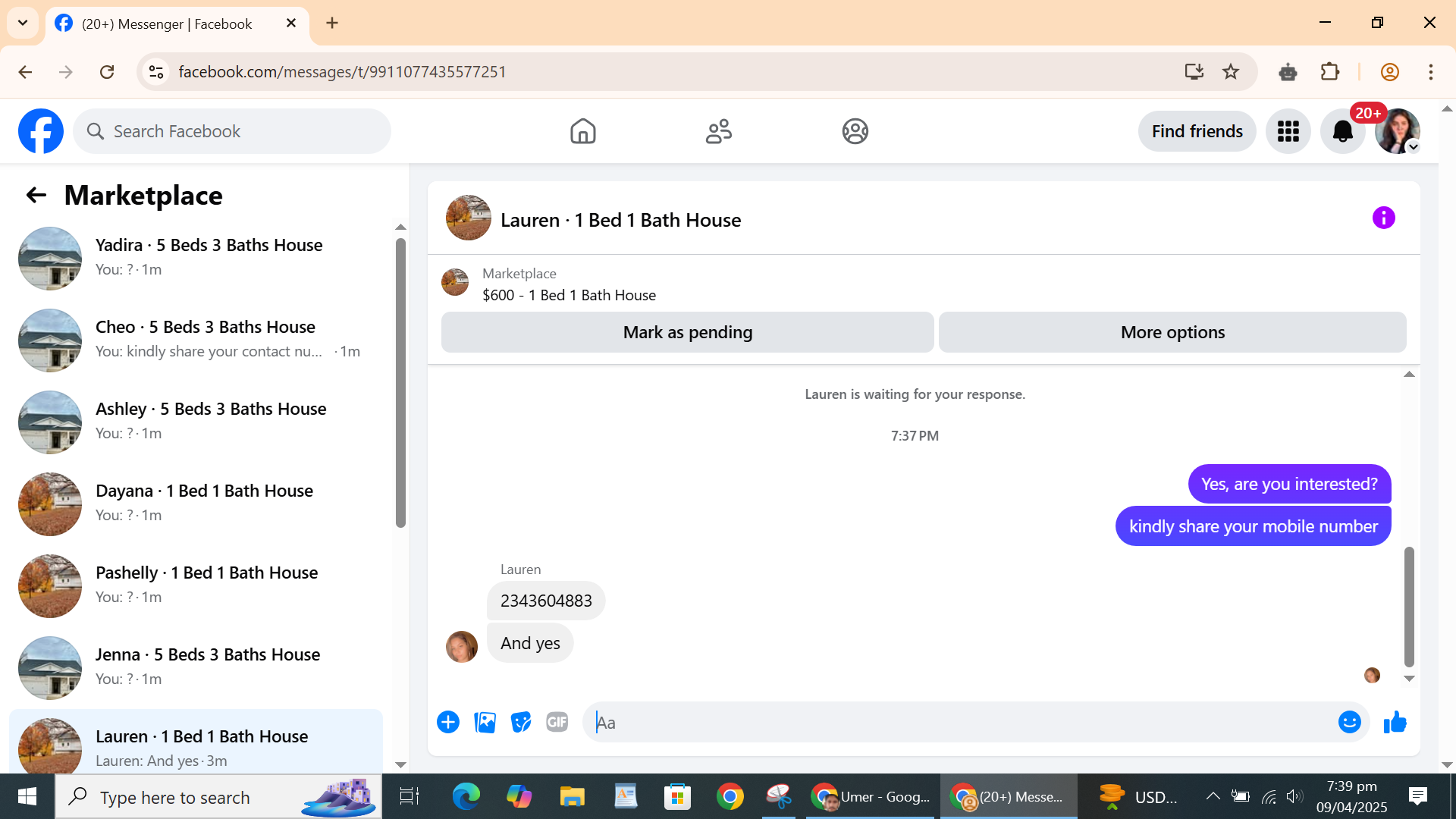The image size is (1456, 819).
Task: Click 'Yes, are you interested?' sent message
Action: [x=1289, y=484]
